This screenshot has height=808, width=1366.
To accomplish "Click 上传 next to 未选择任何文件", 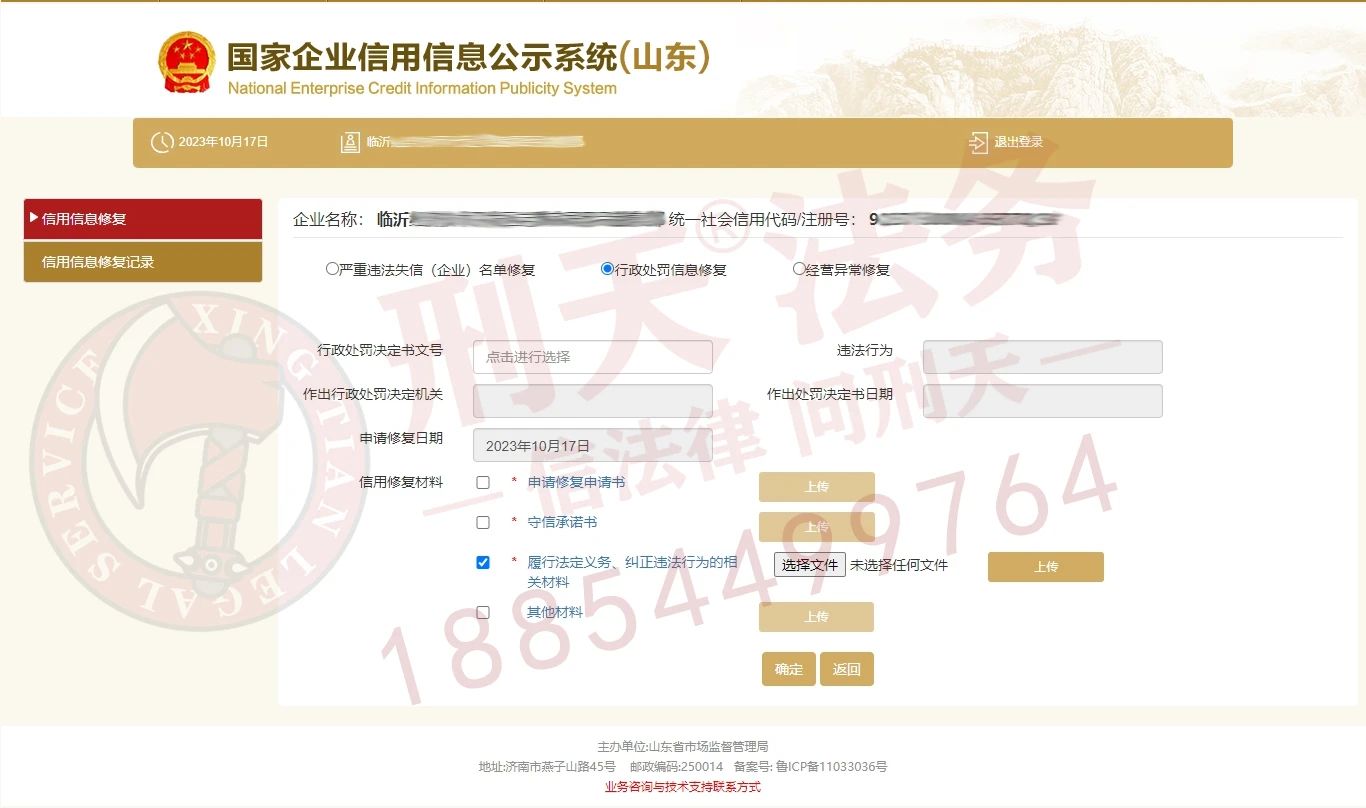I will pos(1046,567).
